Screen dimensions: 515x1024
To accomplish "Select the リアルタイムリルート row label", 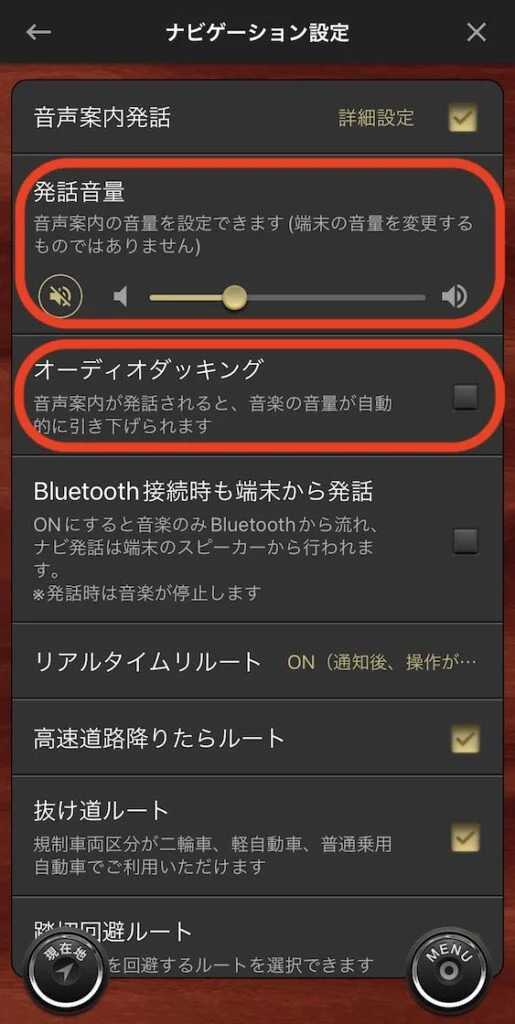I will tap(148, 662).
